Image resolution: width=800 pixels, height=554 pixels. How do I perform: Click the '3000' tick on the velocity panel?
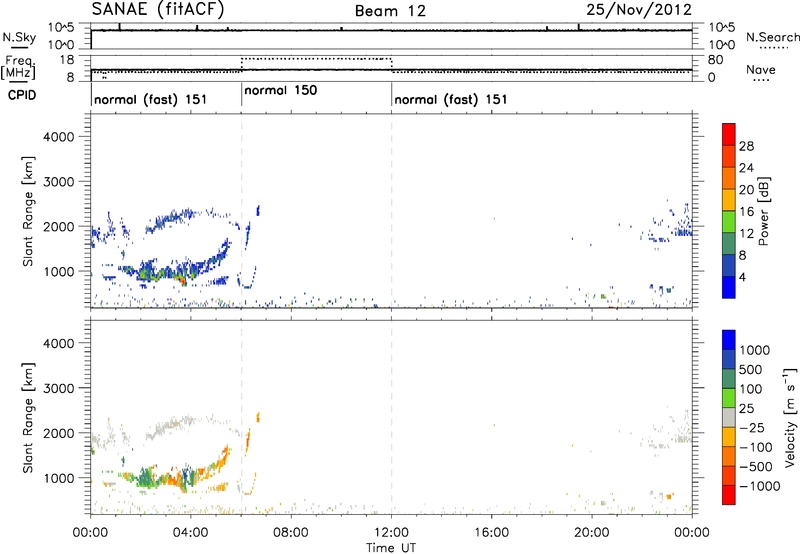pyautogui.click(x=58, y=388)
